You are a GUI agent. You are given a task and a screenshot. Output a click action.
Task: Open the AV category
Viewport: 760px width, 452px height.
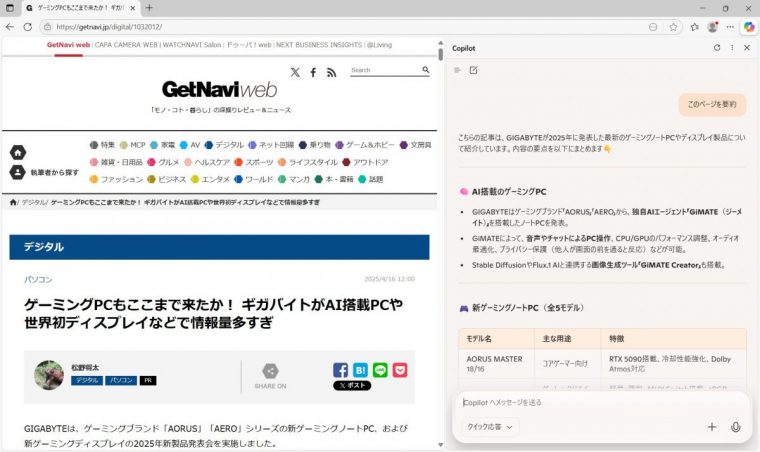tap(190, 145)
